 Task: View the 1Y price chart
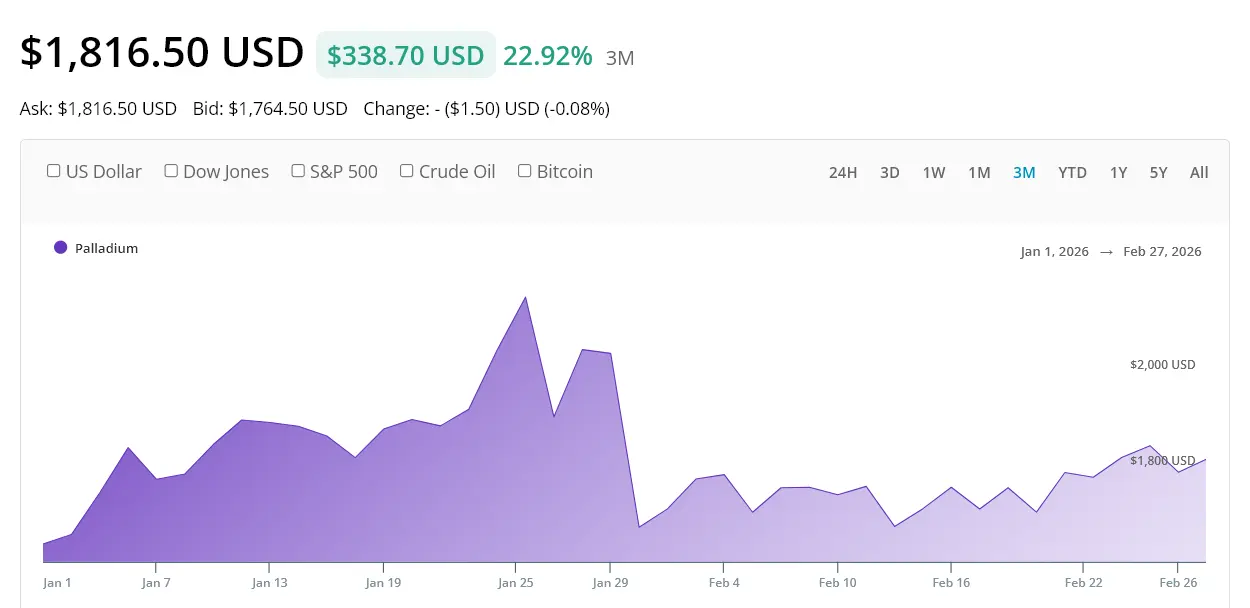(1118, 172)
